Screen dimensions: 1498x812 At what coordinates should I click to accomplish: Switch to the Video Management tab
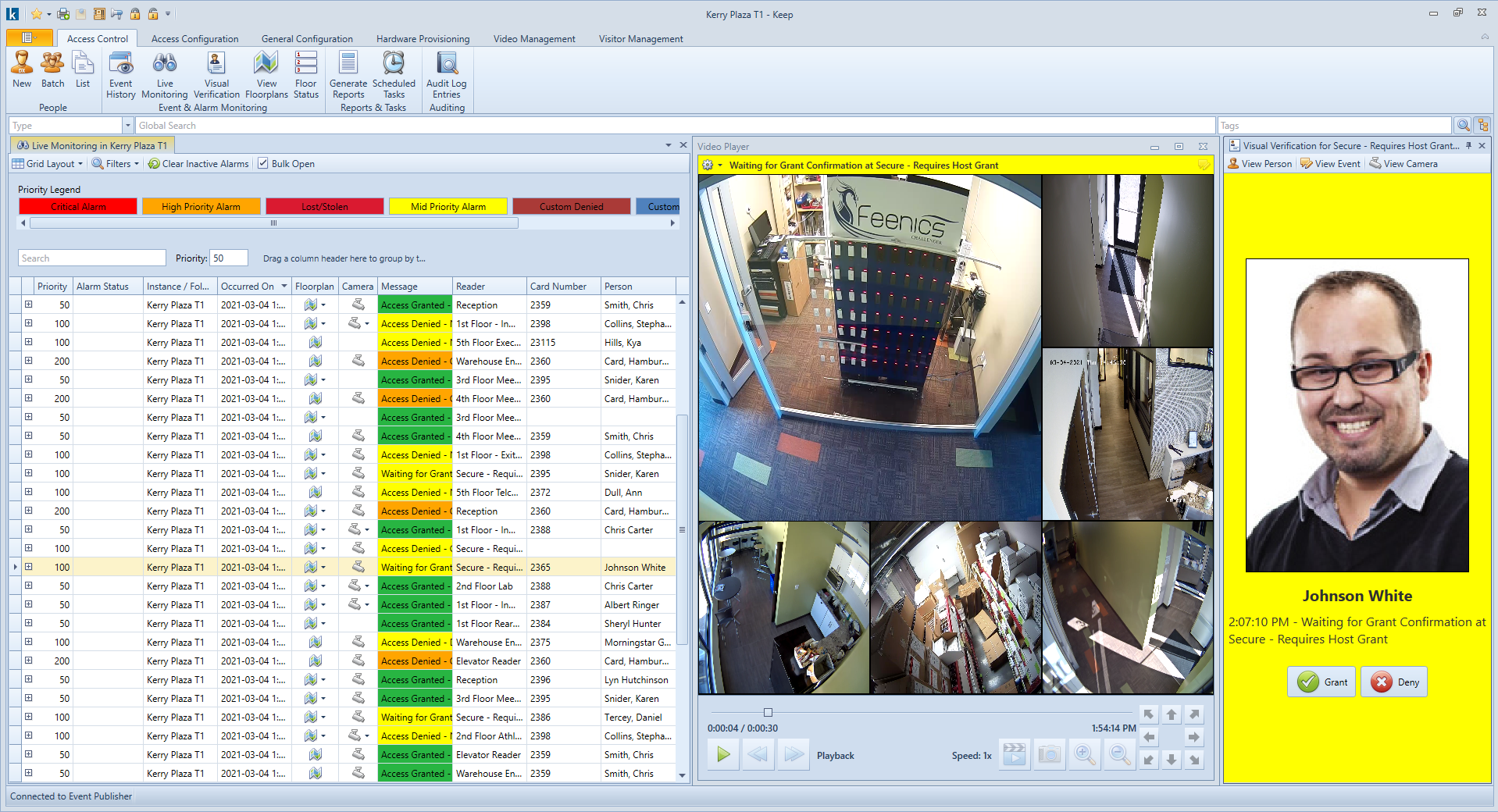point(533,38)
